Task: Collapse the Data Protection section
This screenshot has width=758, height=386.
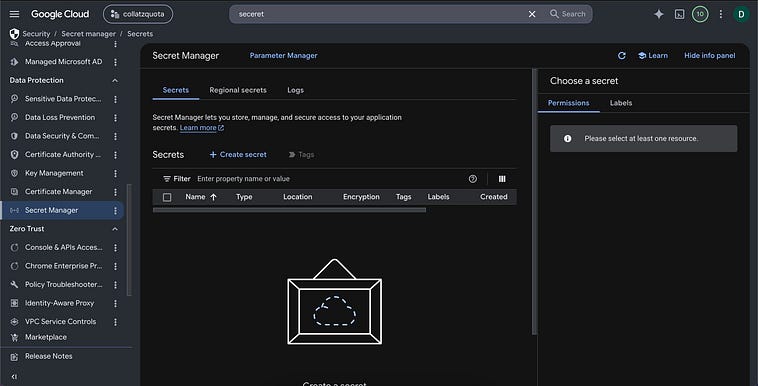Action: pos(115,80)
